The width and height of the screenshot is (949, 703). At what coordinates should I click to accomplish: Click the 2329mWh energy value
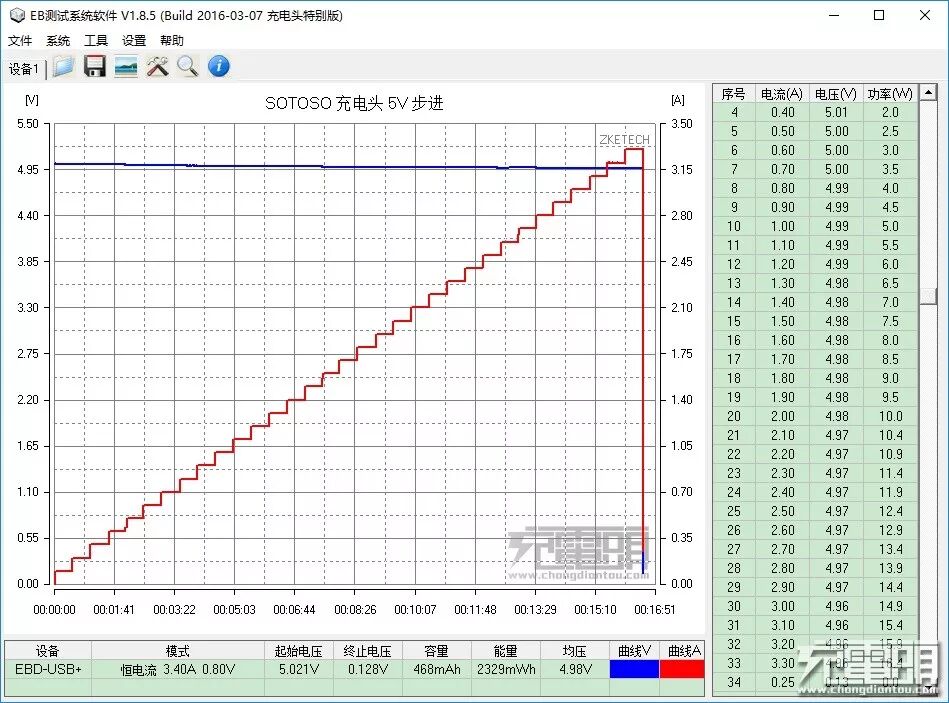click(x=506, y=670)
